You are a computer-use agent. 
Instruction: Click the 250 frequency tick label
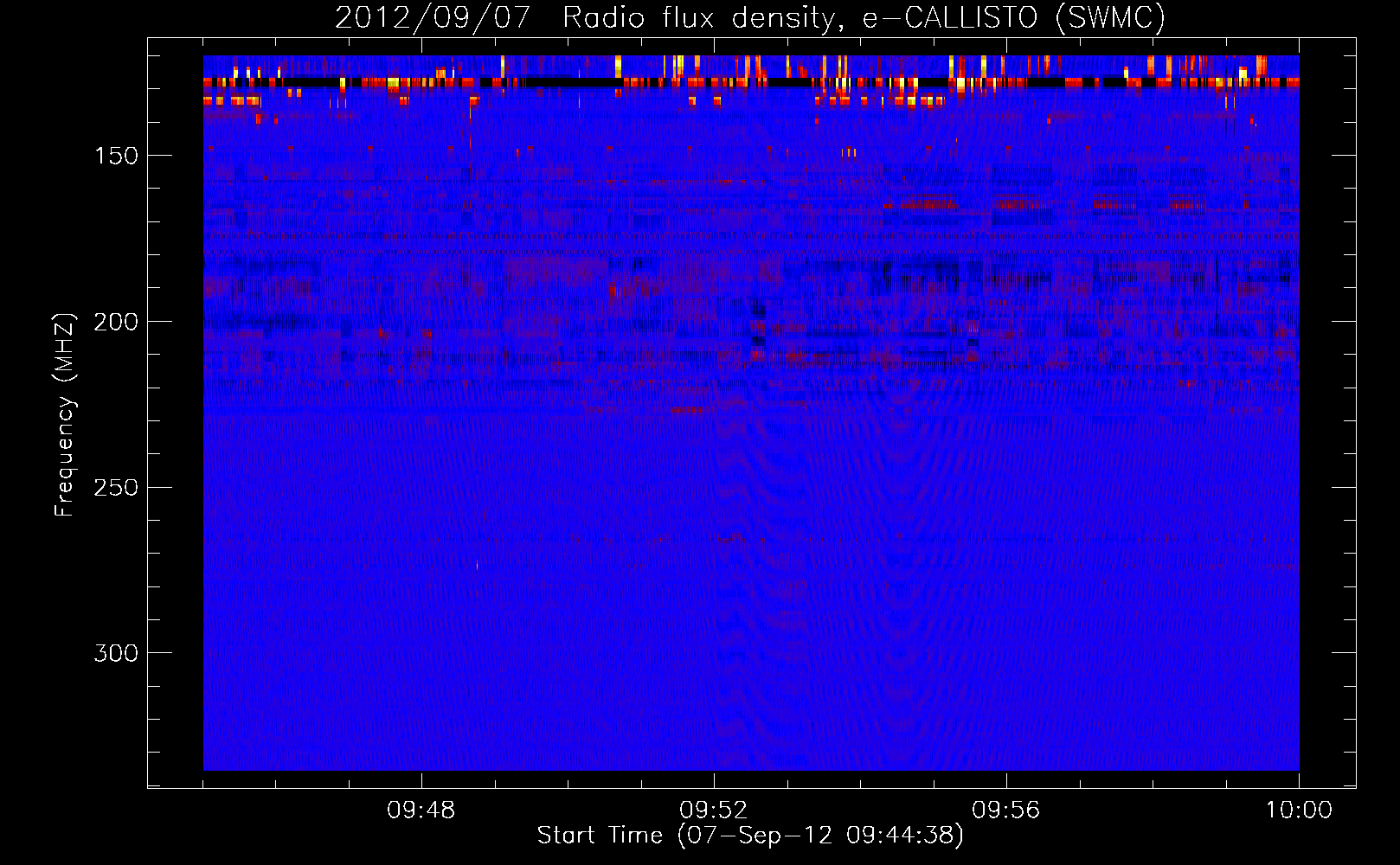click(116, 487)
